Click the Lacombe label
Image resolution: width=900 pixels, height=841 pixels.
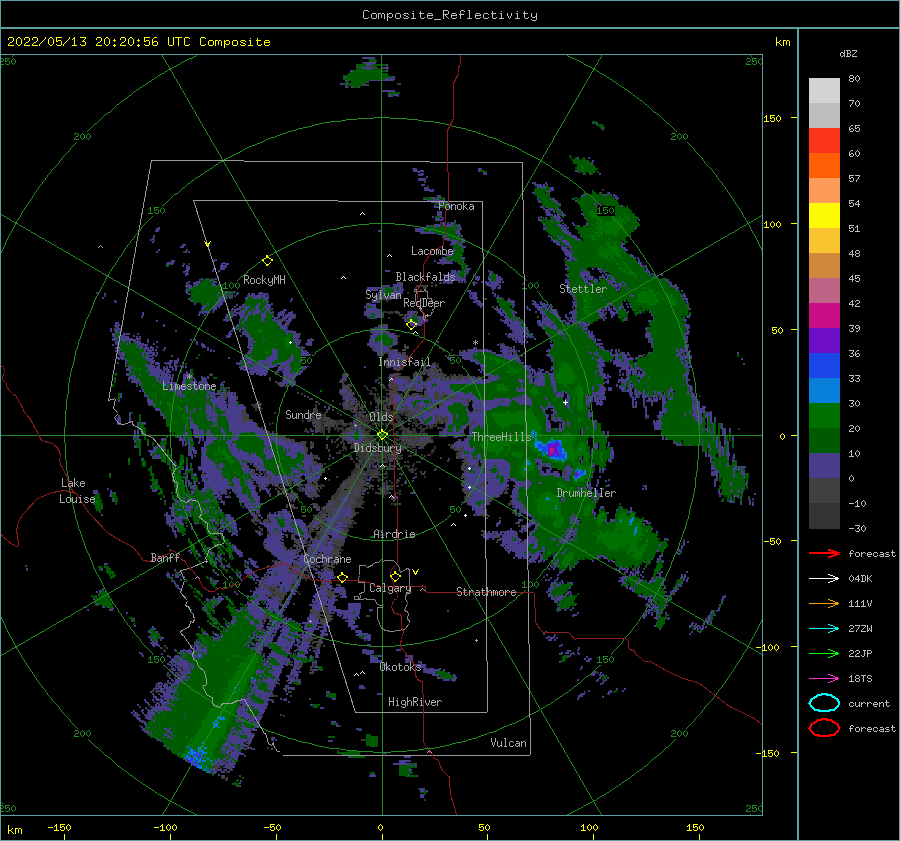click(432, 251)
